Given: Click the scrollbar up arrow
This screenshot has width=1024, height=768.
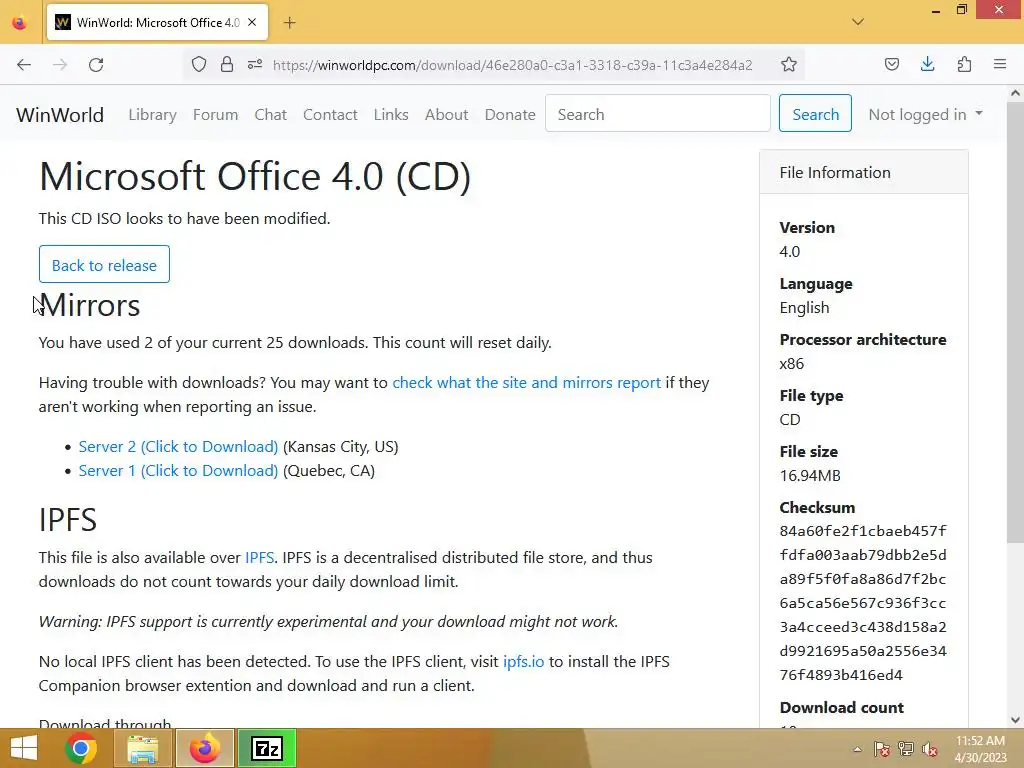Looking at the screenshot, I should pos(1015,93).
